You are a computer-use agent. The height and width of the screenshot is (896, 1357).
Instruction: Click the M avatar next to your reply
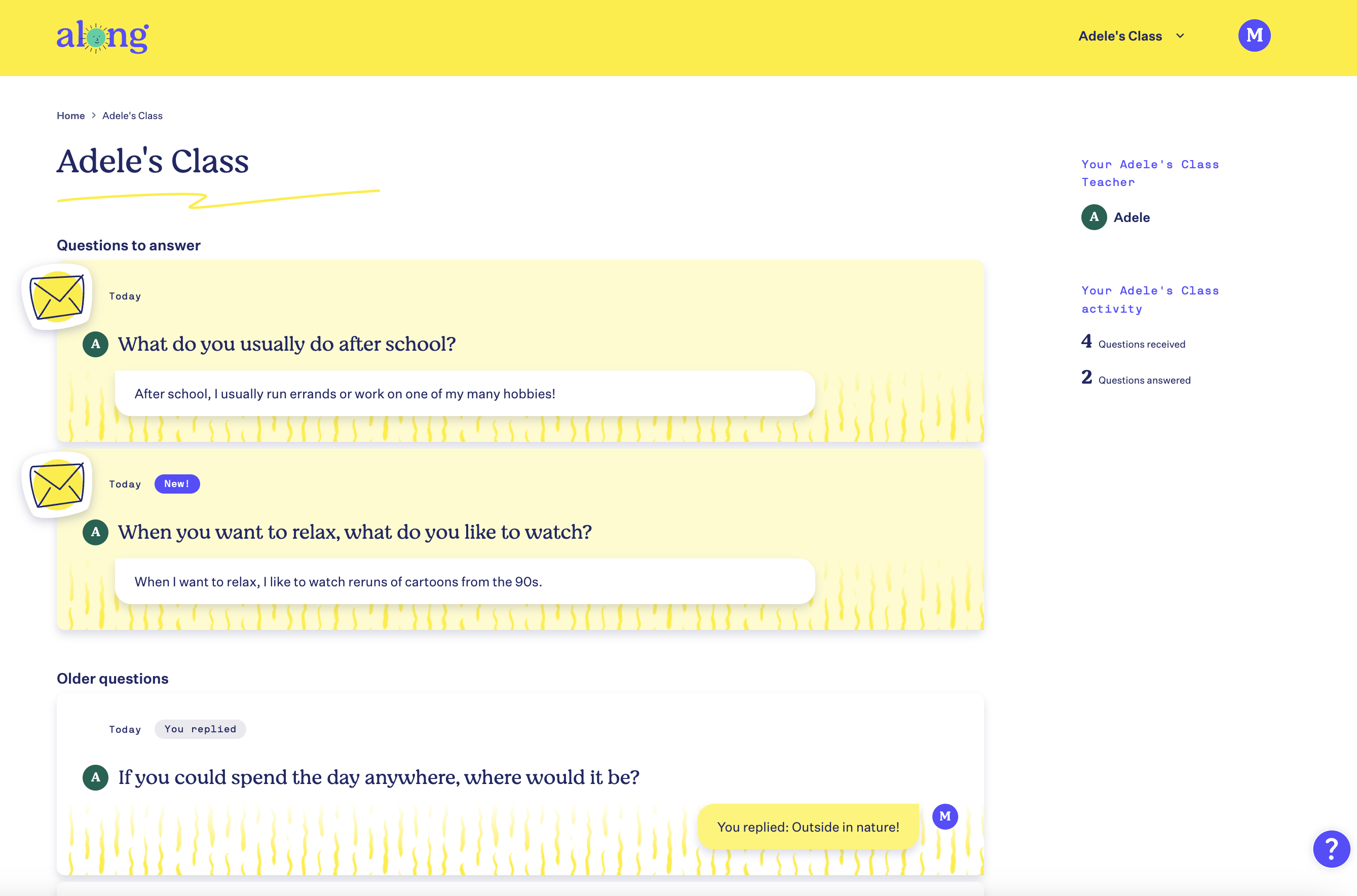coord(945,816)
